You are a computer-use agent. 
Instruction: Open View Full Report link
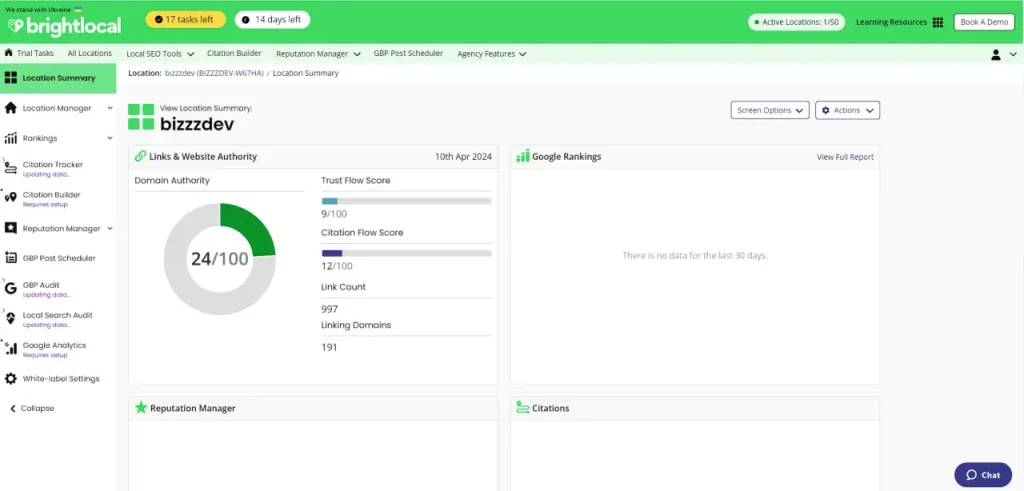pyautogui.click(x=845, y=157)
